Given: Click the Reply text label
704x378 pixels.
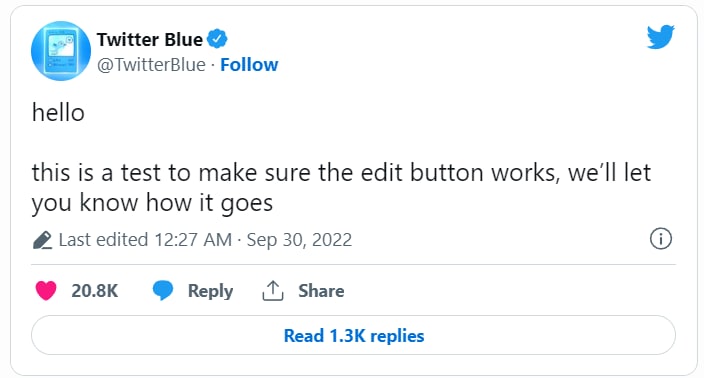Looking at the screenshot, I should click(x=210, y=291).
